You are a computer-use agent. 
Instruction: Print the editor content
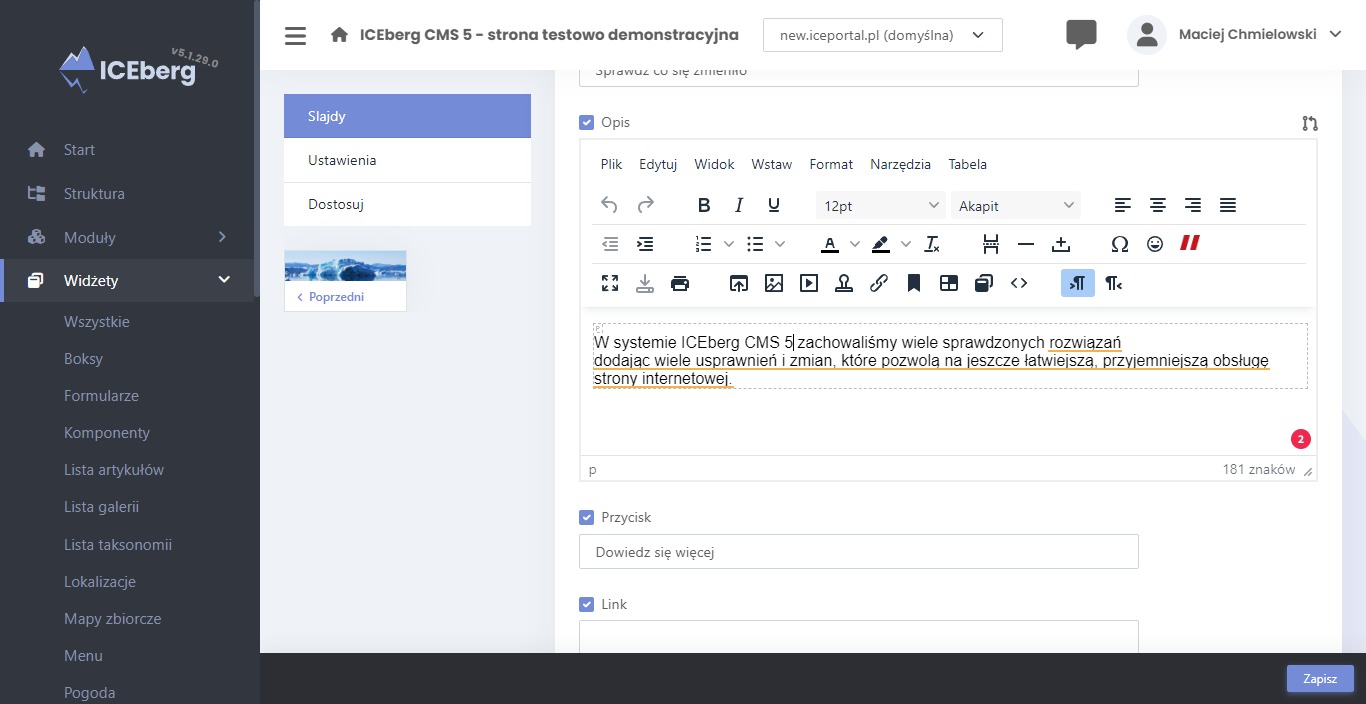tap(680, 283)
